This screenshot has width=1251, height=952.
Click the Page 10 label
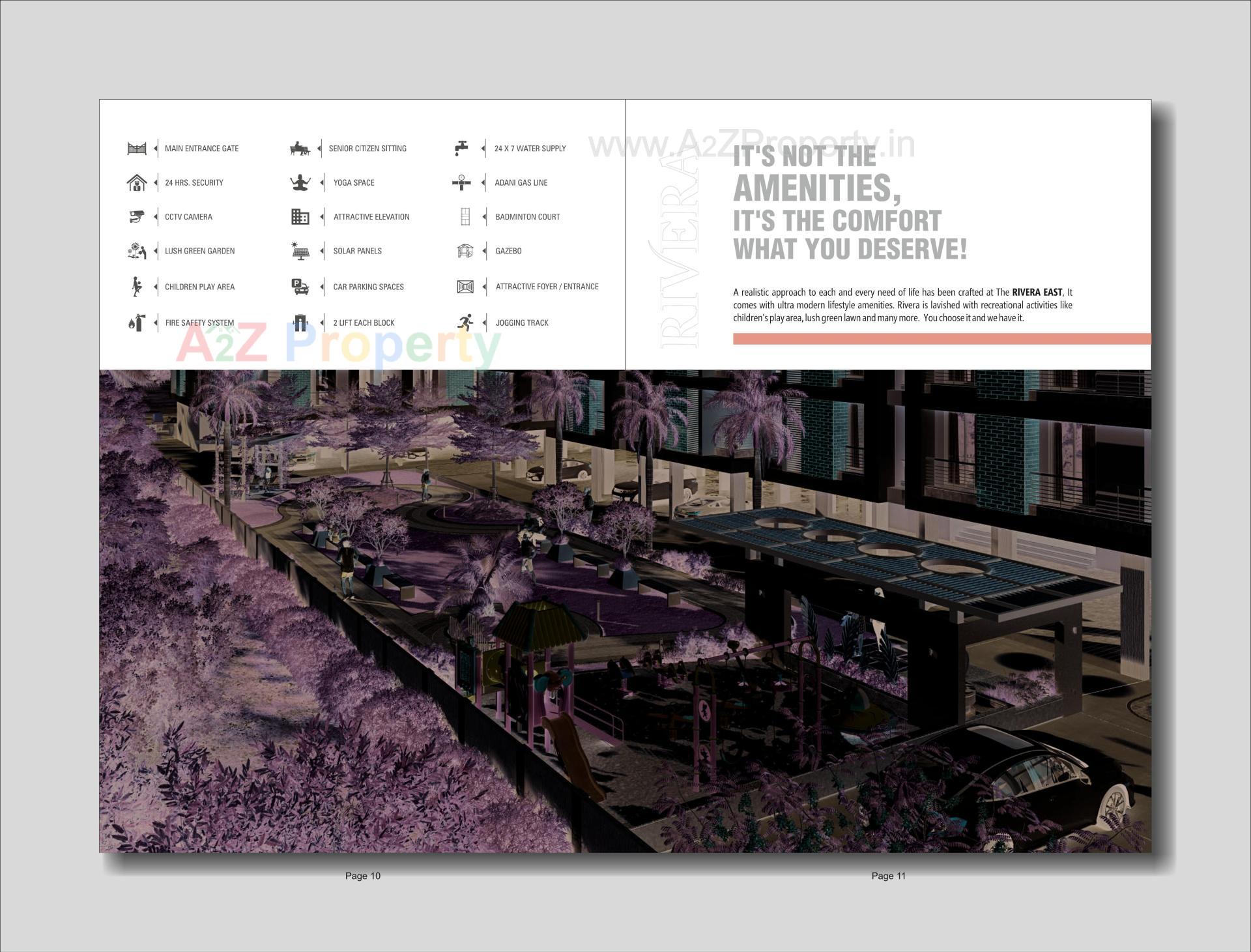[362, 876]
